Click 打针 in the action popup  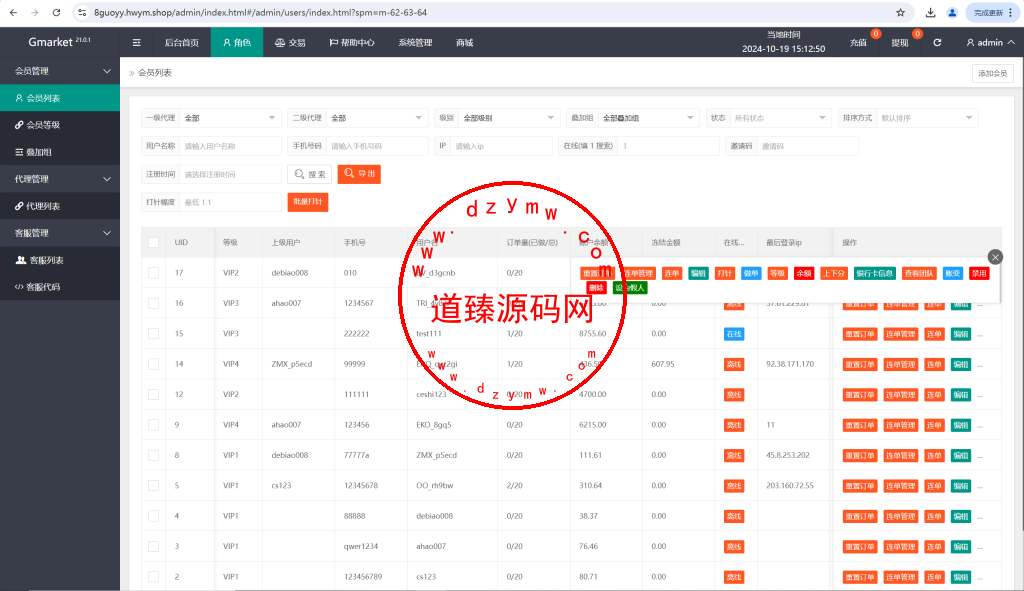click(x=725, y=274)
